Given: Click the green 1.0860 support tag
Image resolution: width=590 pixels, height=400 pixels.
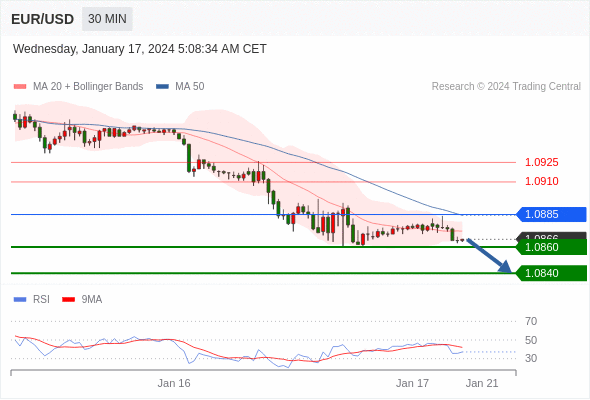Looking at the screenshot, I should (551, 247).
